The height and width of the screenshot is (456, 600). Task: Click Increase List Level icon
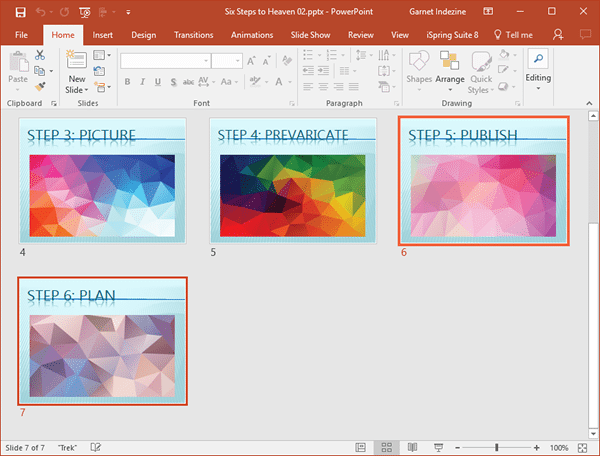pyautogui.click(x=323, y=71)
